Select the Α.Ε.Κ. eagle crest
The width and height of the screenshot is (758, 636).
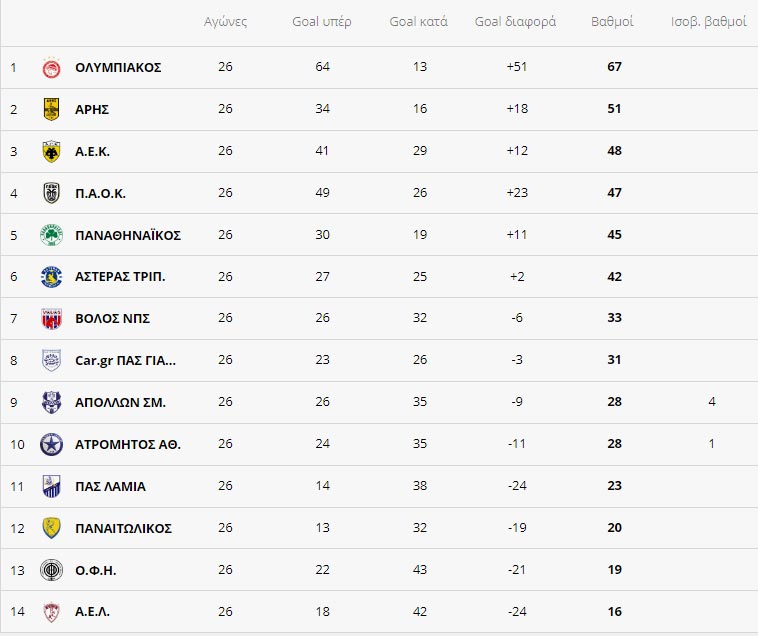click(51, 151)
